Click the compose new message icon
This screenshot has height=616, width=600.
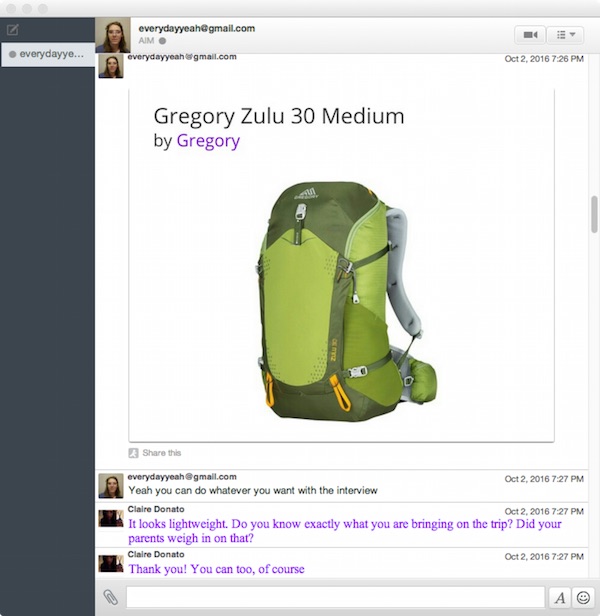coord(13,29)
